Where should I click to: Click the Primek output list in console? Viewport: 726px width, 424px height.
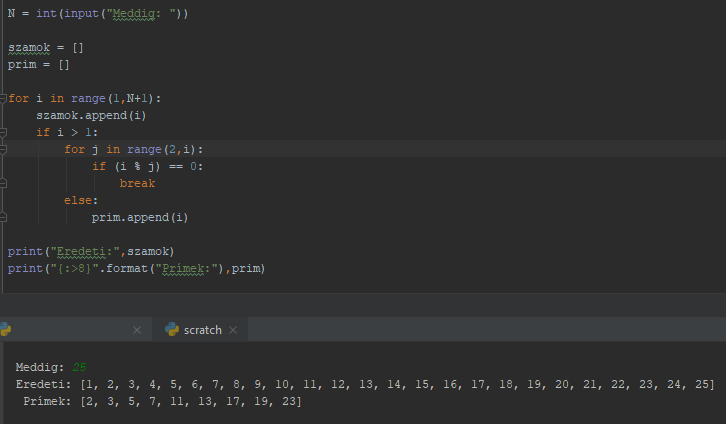[188, 401]
